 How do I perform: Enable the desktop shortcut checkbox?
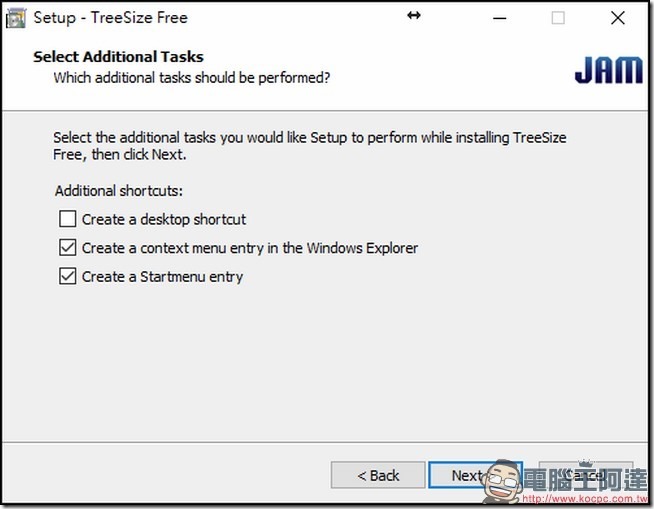click(x=68, y=219)
